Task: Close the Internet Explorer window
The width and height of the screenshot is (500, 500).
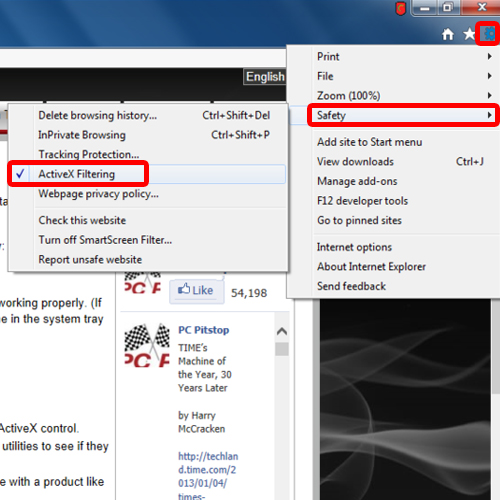Action: click(x=480, y=8)
